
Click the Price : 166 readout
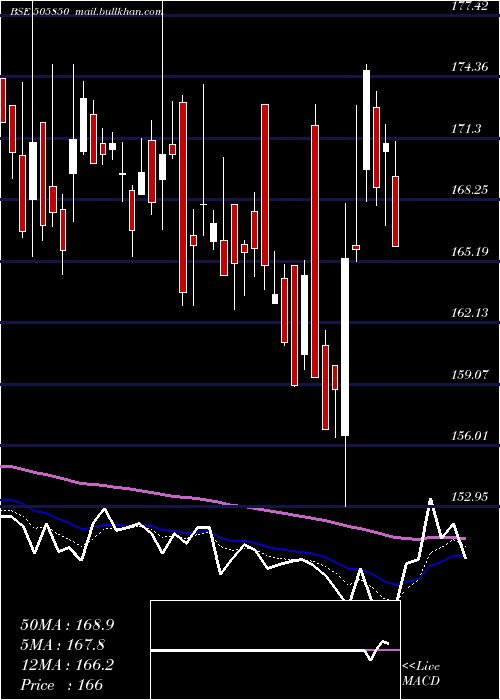click(62, 685)
